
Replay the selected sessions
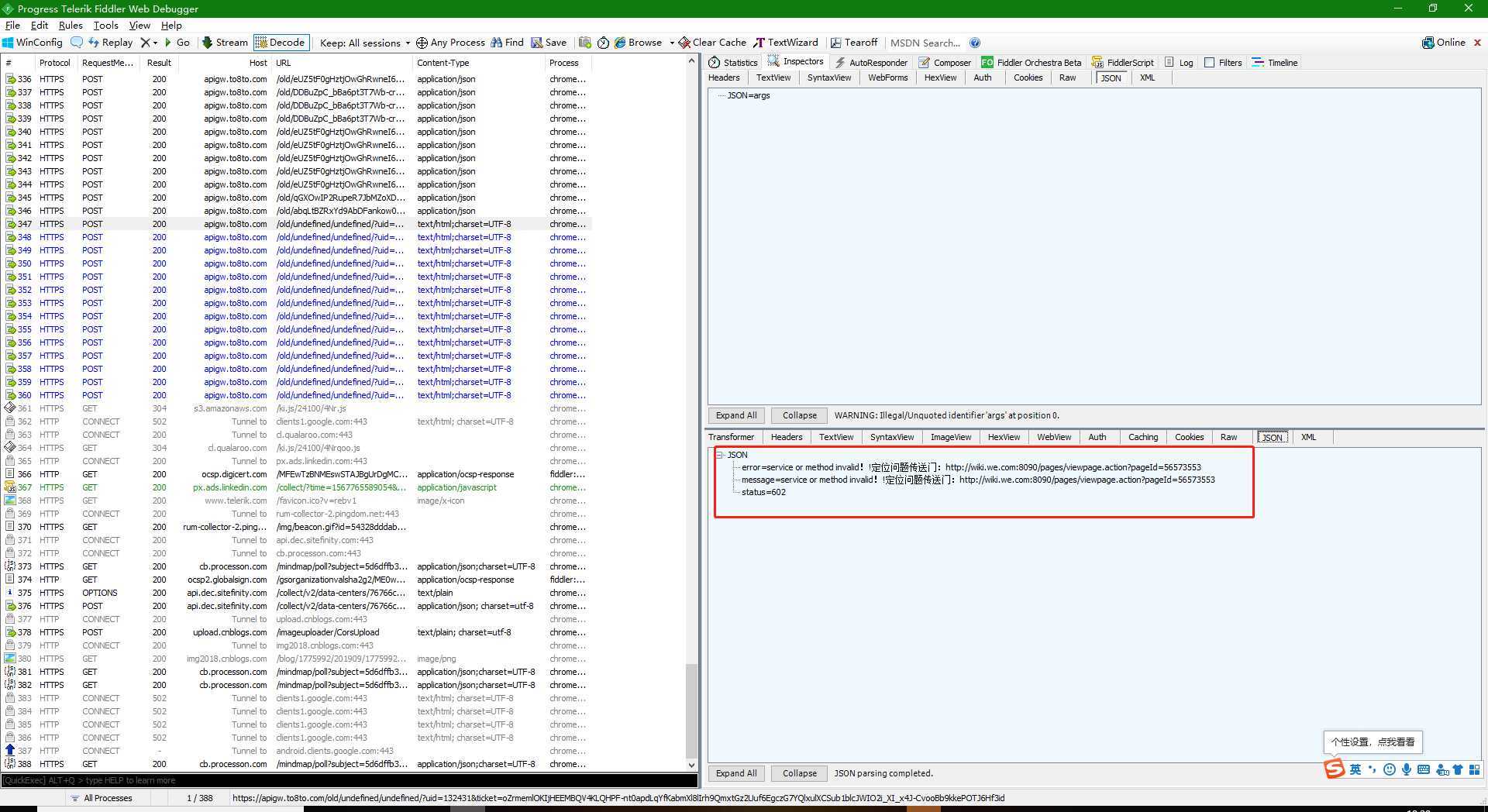tap(110, 43)
